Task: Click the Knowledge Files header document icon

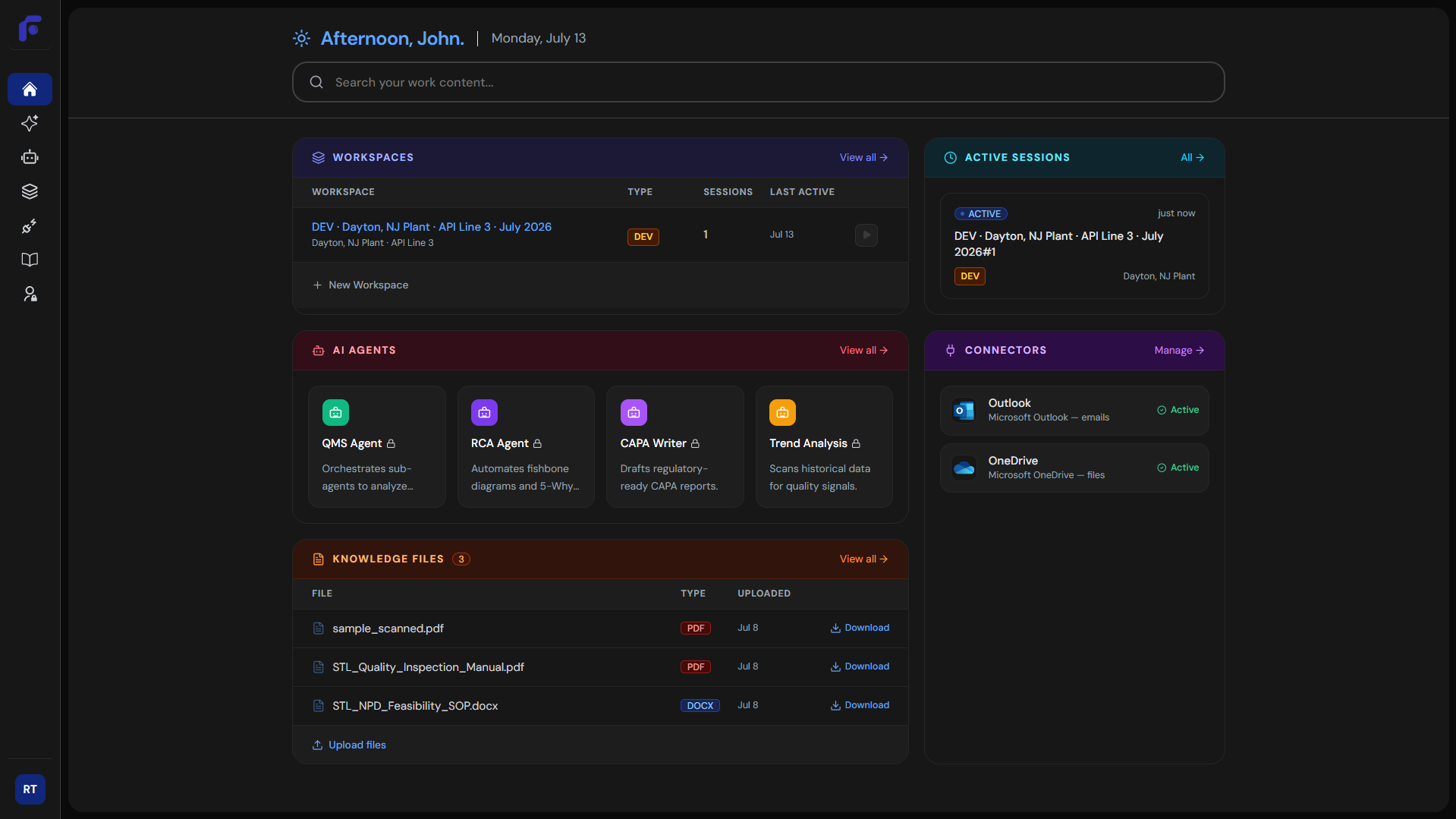Action: (319, 559)
